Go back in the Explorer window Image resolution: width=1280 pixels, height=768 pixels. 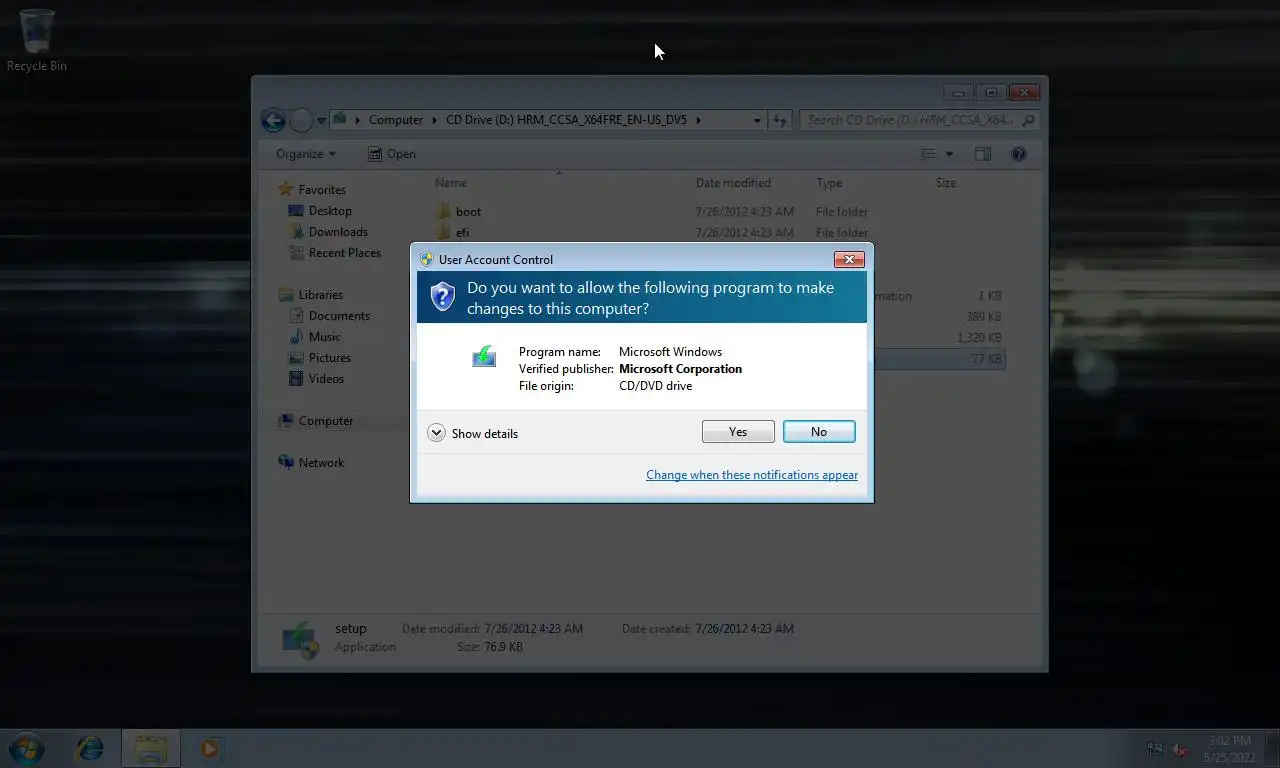click(x=273, y=120)
